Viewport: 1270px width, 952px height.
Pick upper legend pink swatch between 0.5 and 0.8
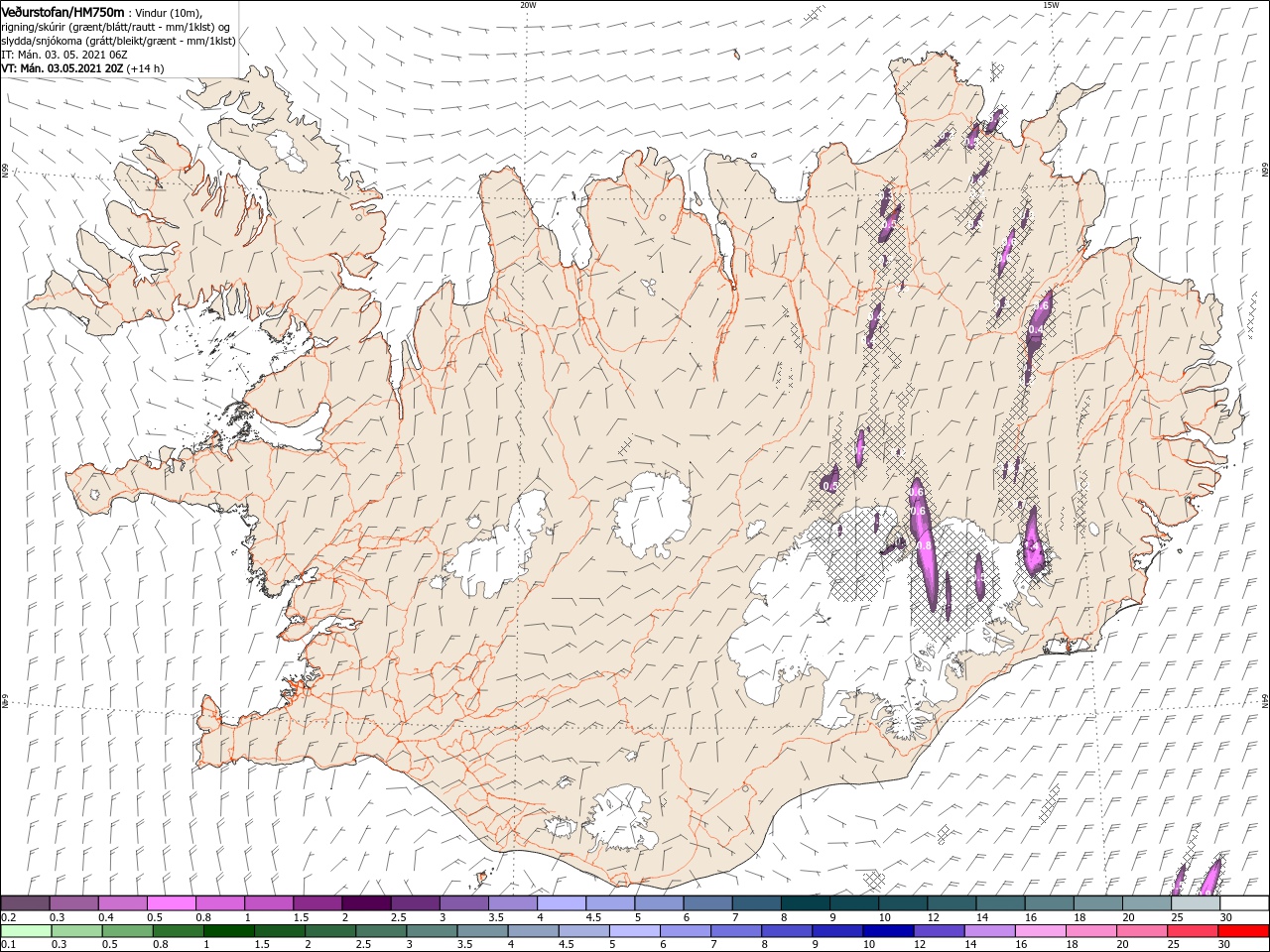pos(171,902)
